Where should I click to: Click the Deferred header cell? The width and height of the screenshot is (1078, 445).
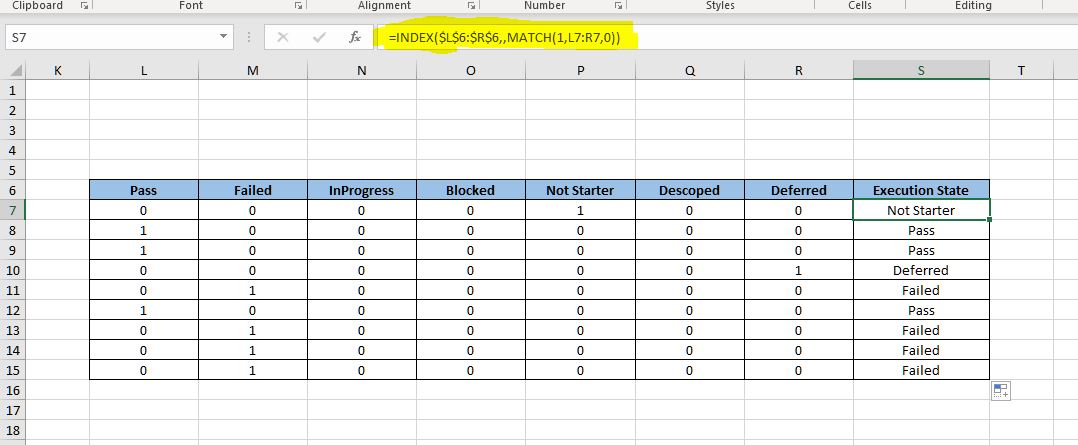click(x=799, y=190)
